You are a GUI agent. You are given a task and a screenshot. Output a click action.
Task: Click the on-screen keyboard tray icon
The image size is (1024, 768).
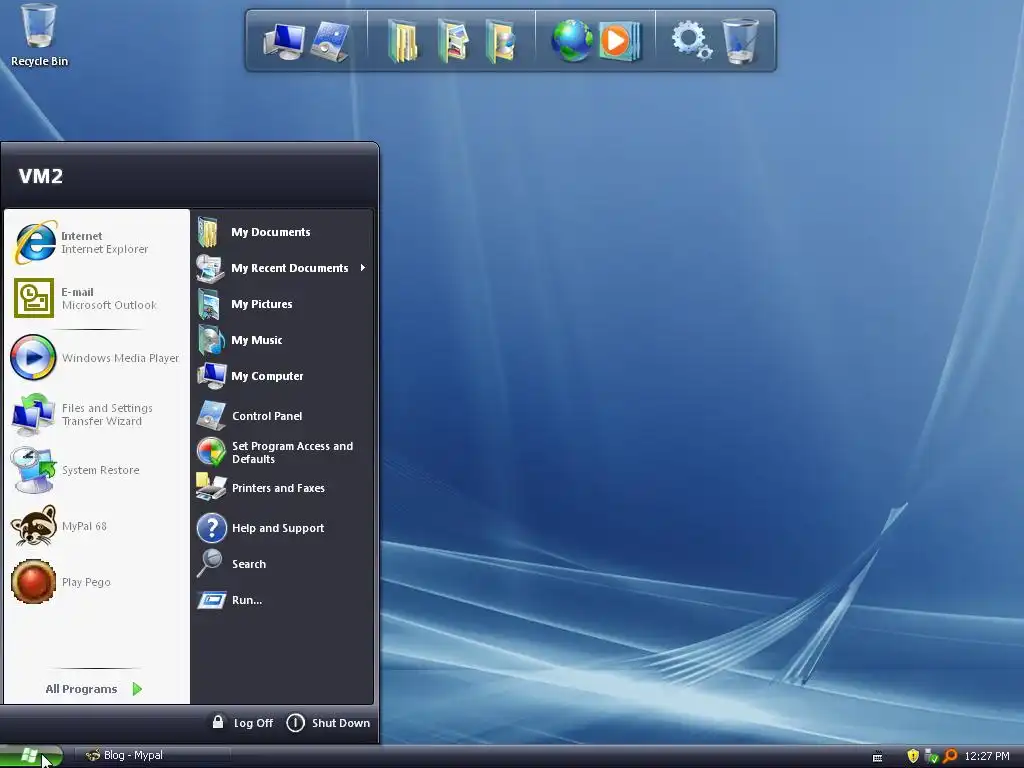coord(877,757)
